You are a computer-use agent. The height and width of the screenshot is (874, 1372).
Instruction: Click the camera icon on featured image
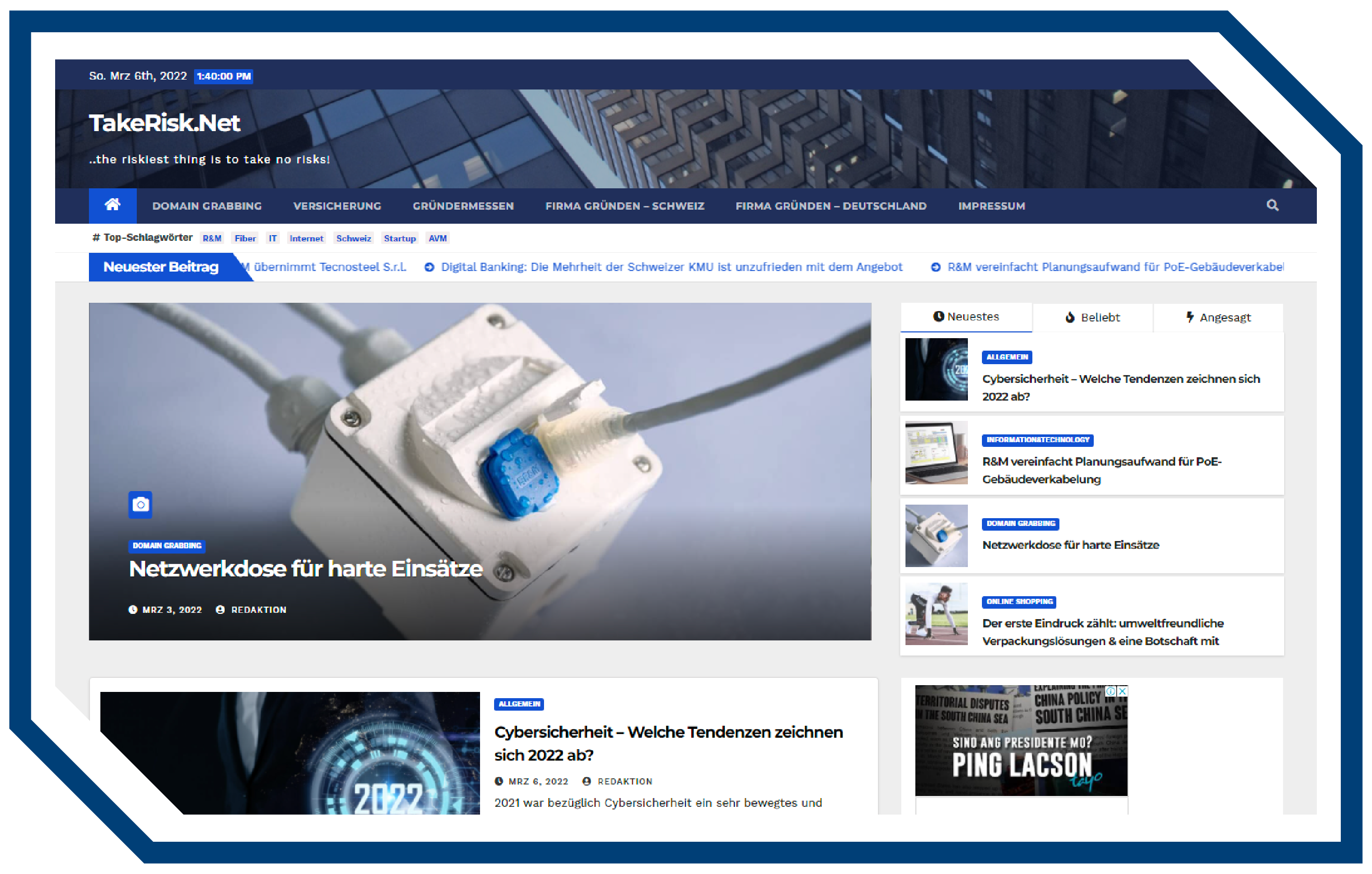tap(140, 505)
